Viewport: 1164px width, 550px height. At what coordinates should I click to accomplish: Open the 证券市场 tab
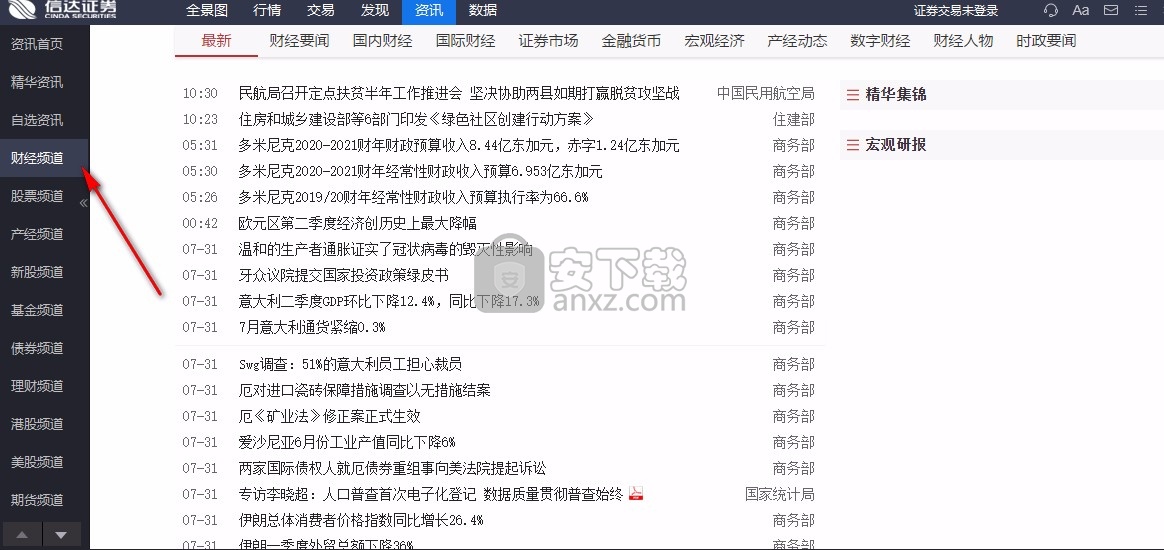(549, 41)
